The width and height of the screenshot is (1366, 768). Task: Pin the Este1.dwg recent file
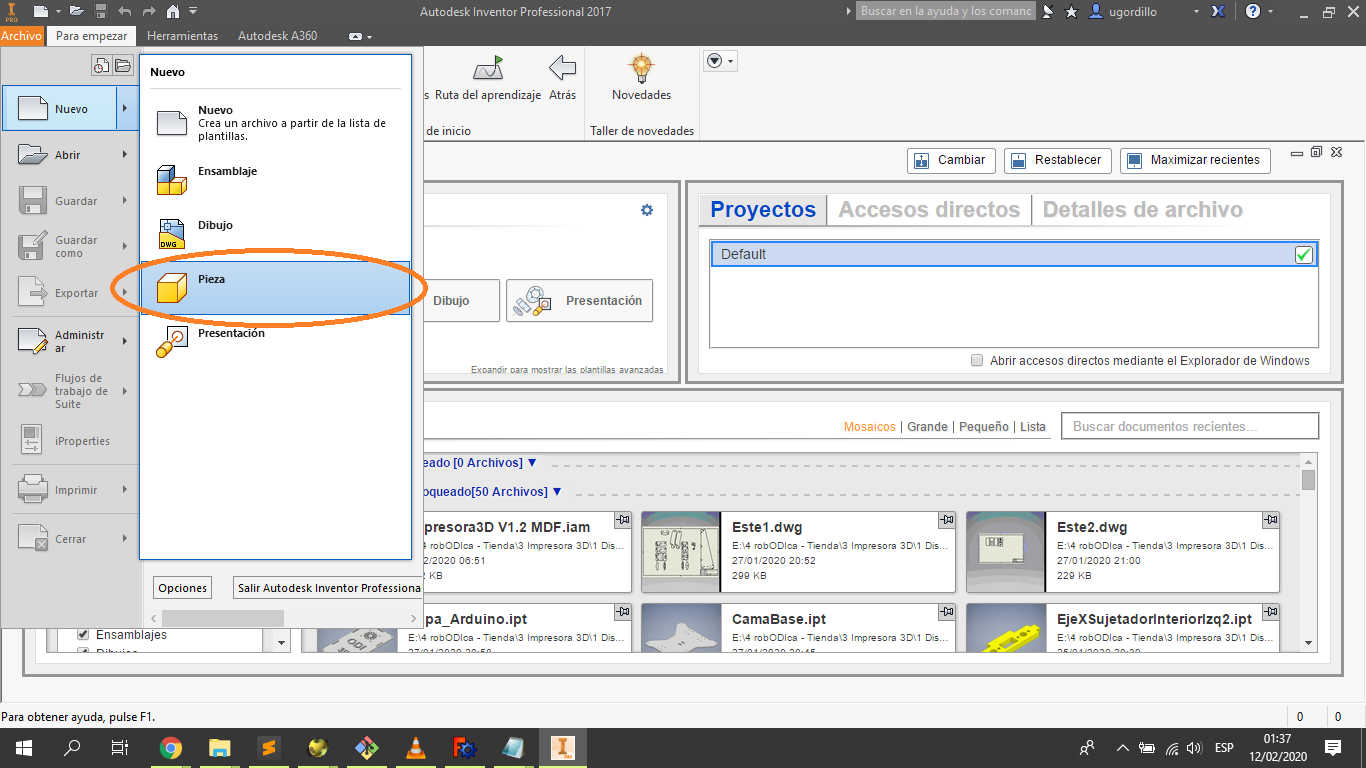coord(946,520)
